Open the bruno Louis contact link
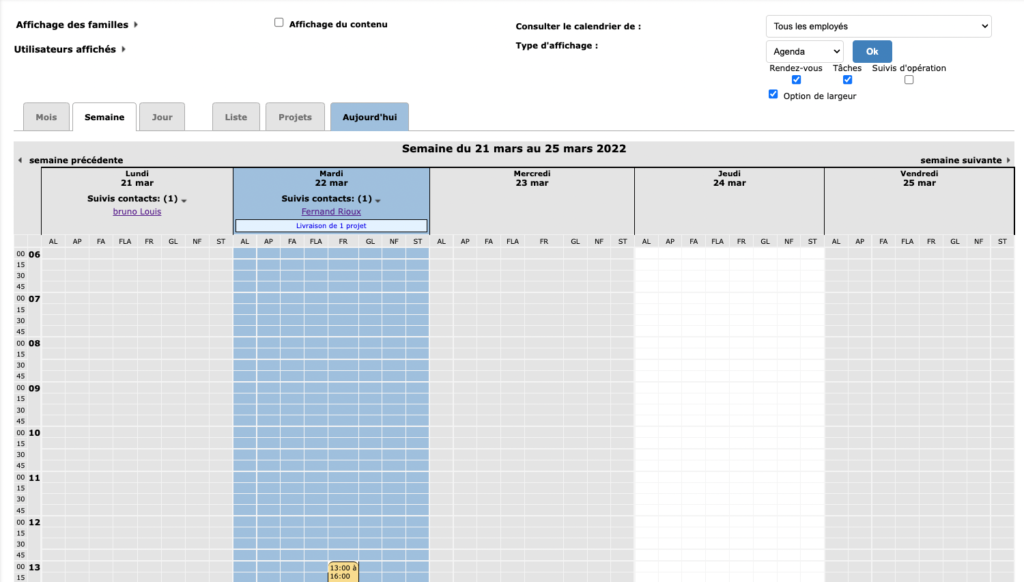 [137, 212]
